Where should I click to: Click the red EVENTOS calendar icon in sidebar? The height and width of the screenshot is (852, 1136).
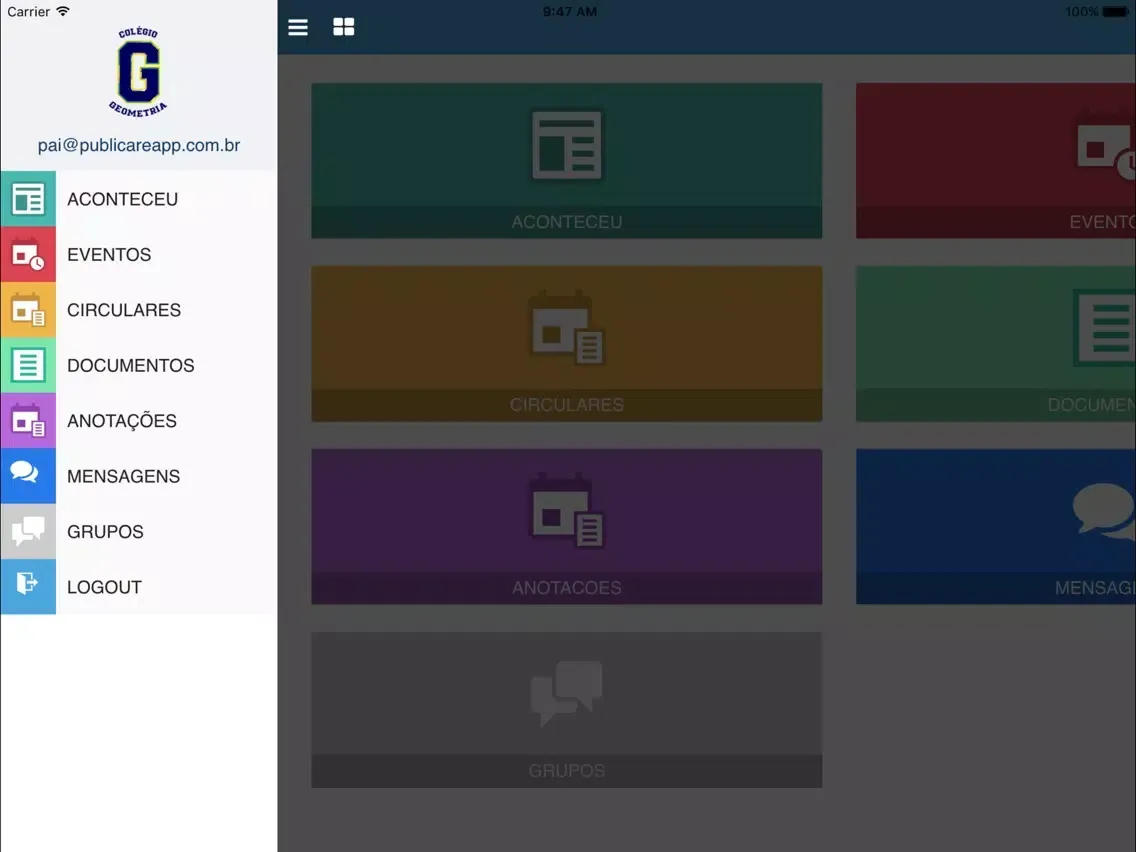point(28,254)
